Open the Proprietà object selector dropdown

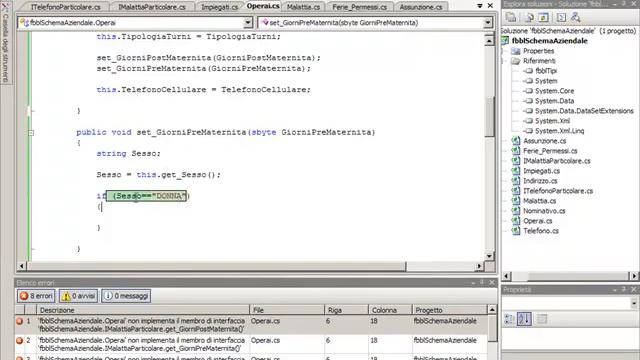(633, 303)
